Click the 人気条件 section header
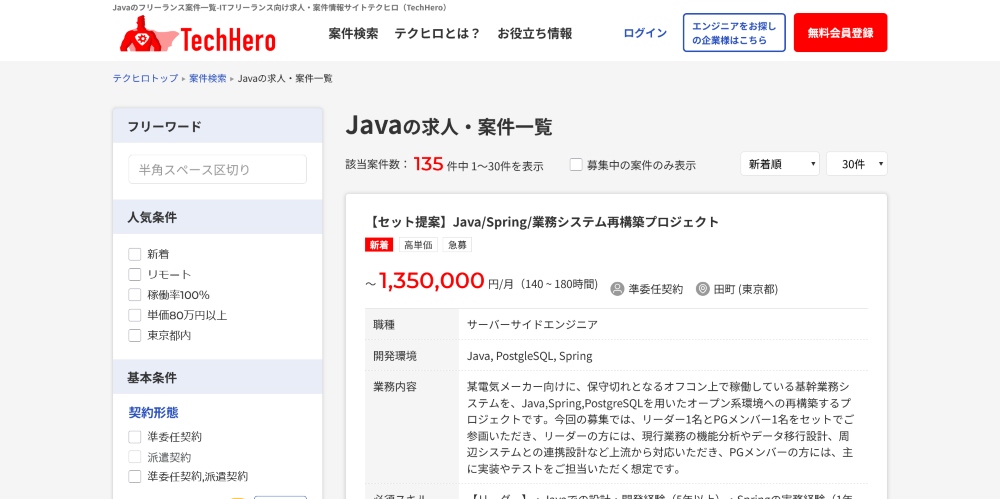 pos(217,217)
